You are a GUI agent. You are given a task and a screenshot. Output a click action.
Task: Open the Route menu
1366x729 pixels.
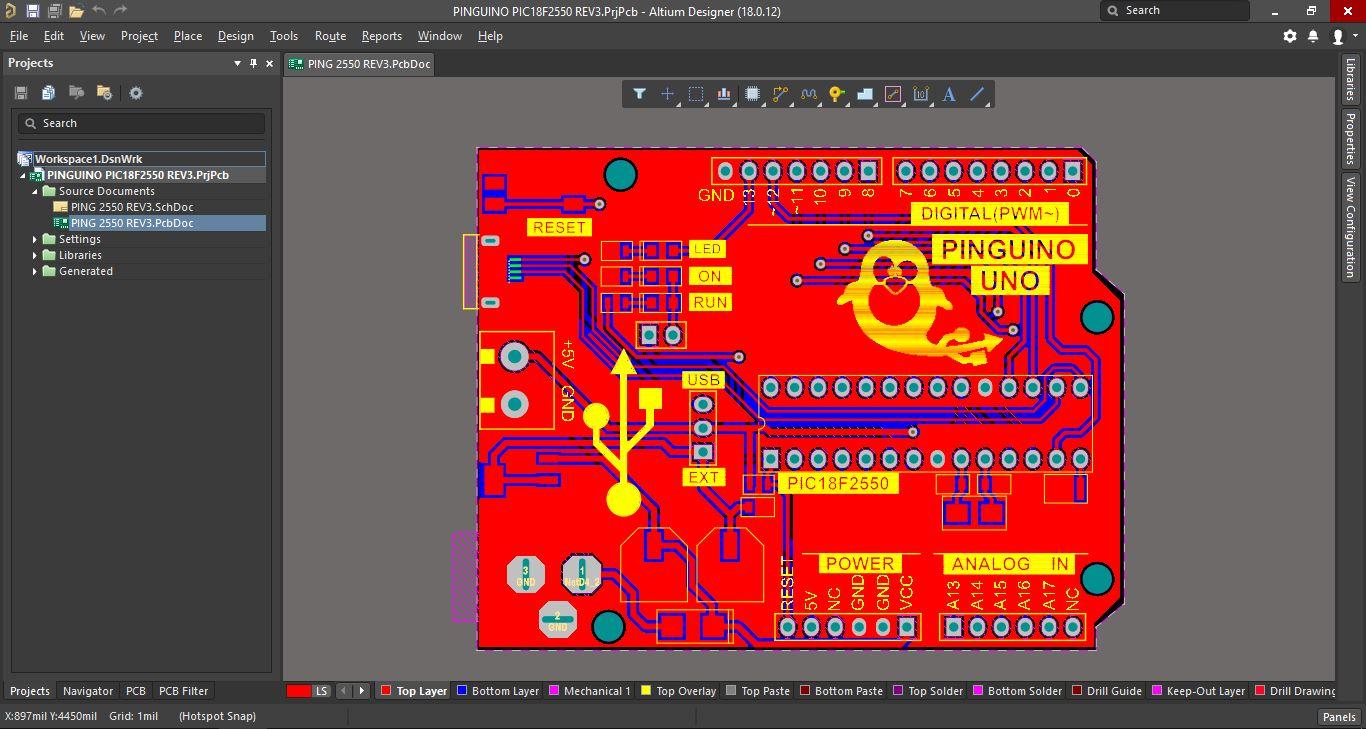tap(330, 36)
